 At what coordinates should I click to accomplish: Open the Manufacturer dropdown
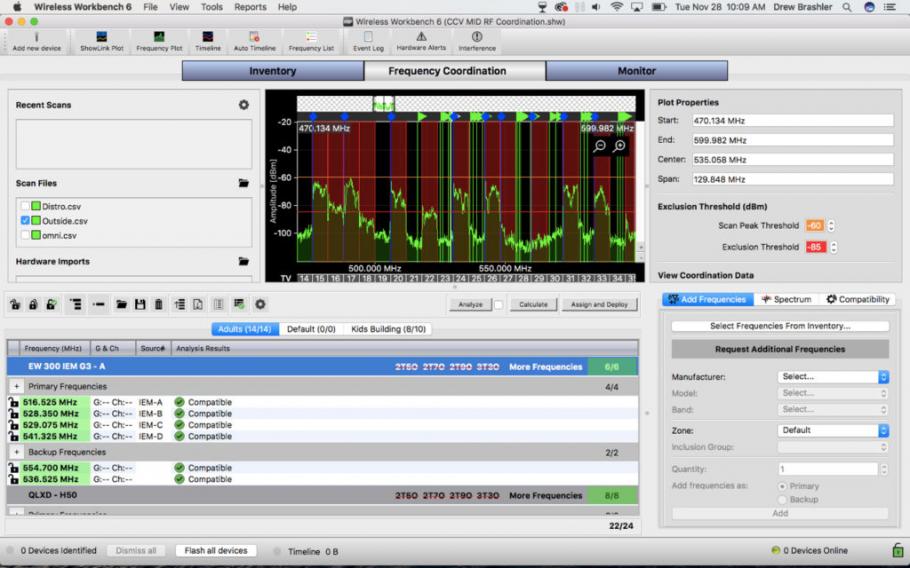(833, 377)
